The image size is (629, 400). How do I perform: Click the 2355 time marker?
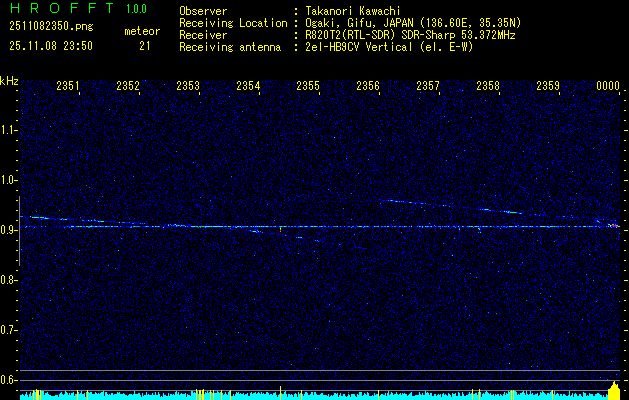(308, 87)
